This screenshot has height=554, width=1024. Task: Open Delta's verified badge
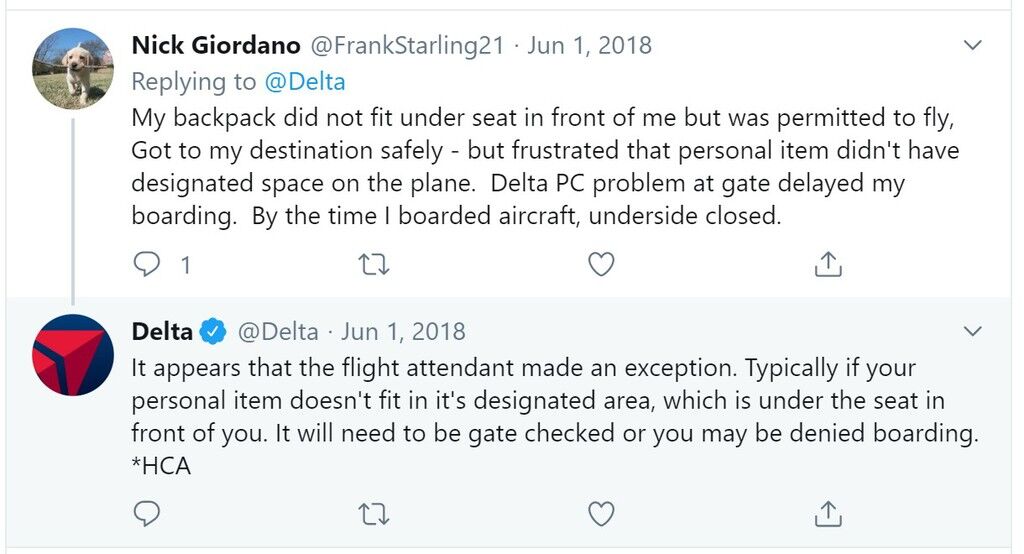pyautogui.click(x=213, y=332)
